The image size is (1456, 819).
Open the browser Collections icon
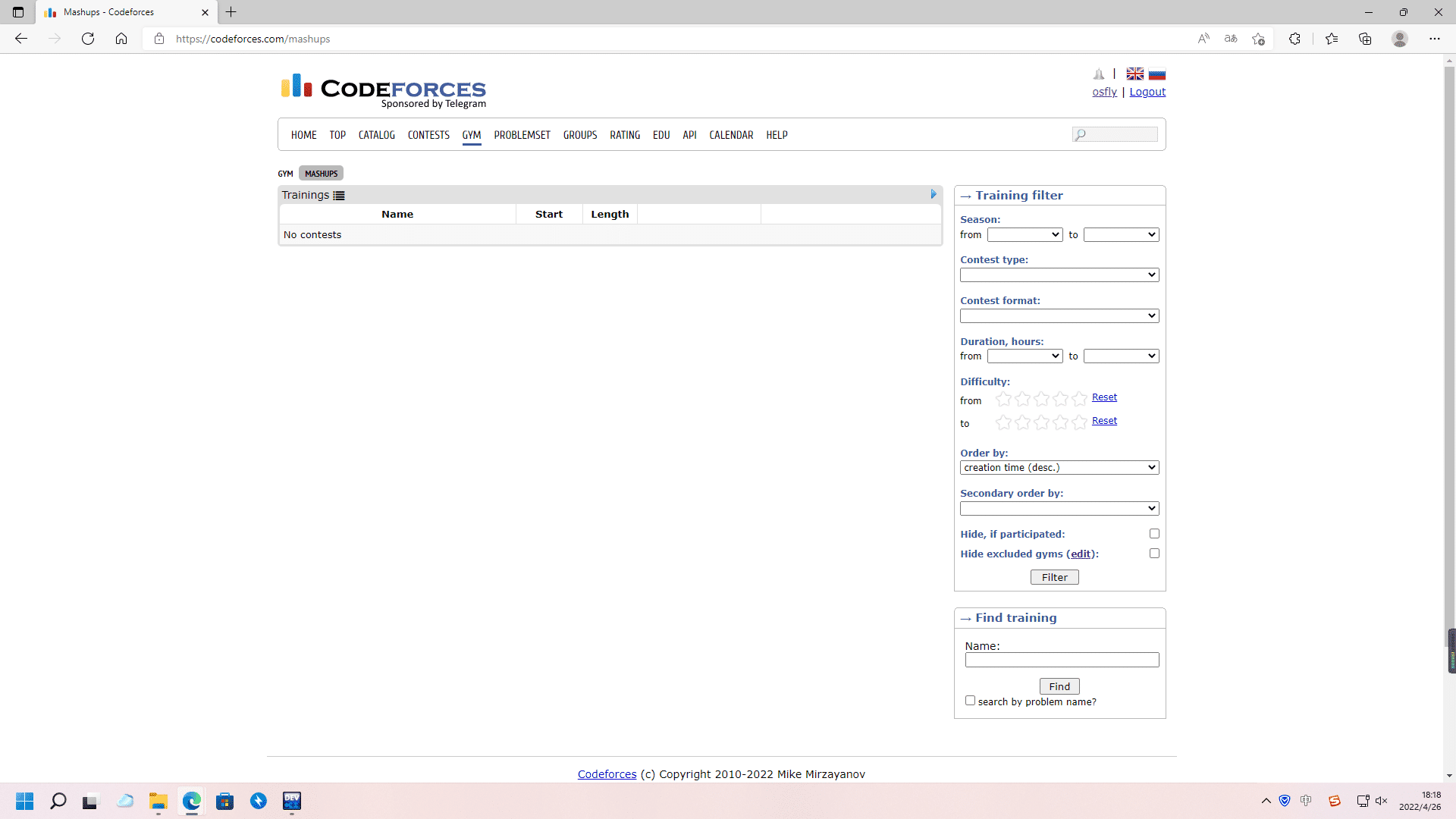[x=1365, y=39]
